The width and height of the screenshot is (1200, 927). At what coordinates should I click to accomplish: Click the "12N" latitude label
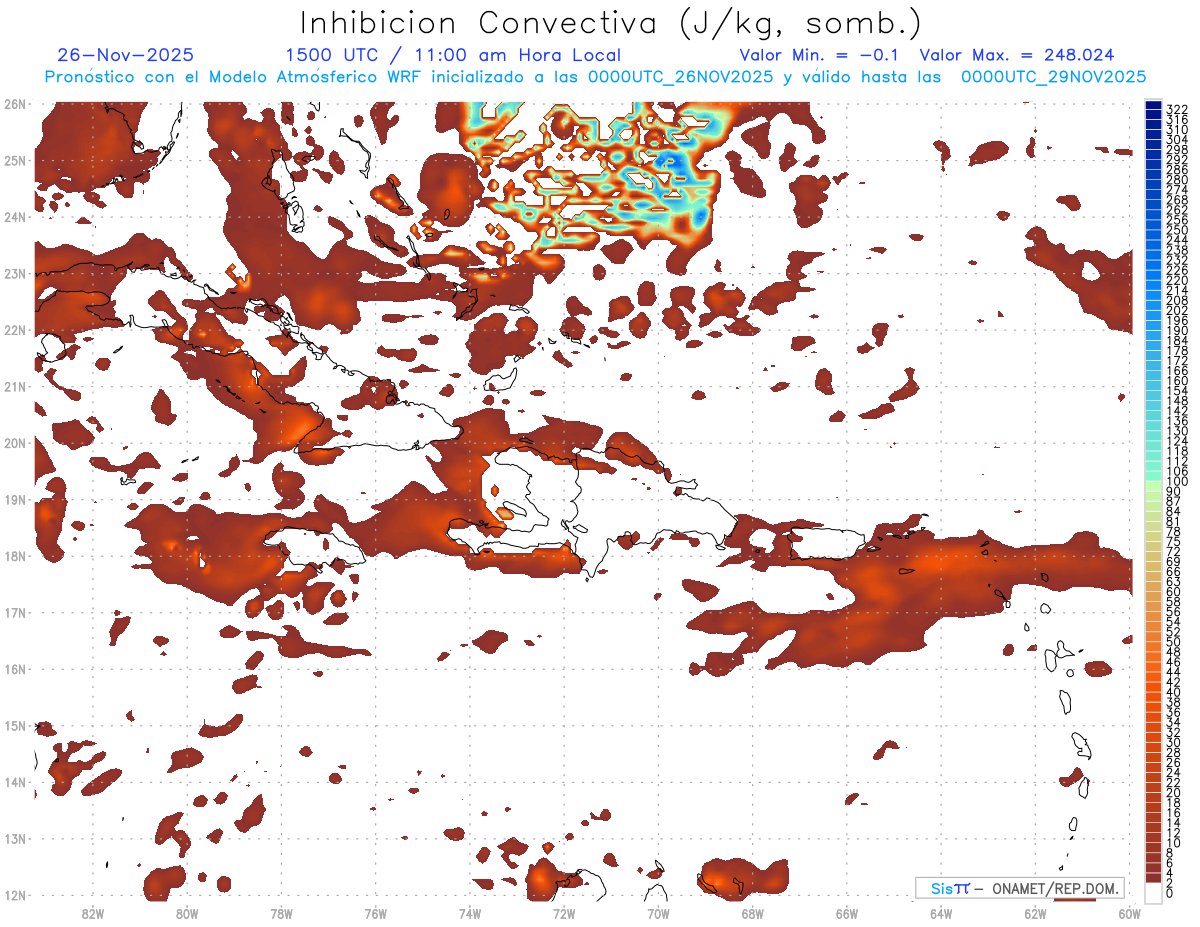[x=15, y=895]
